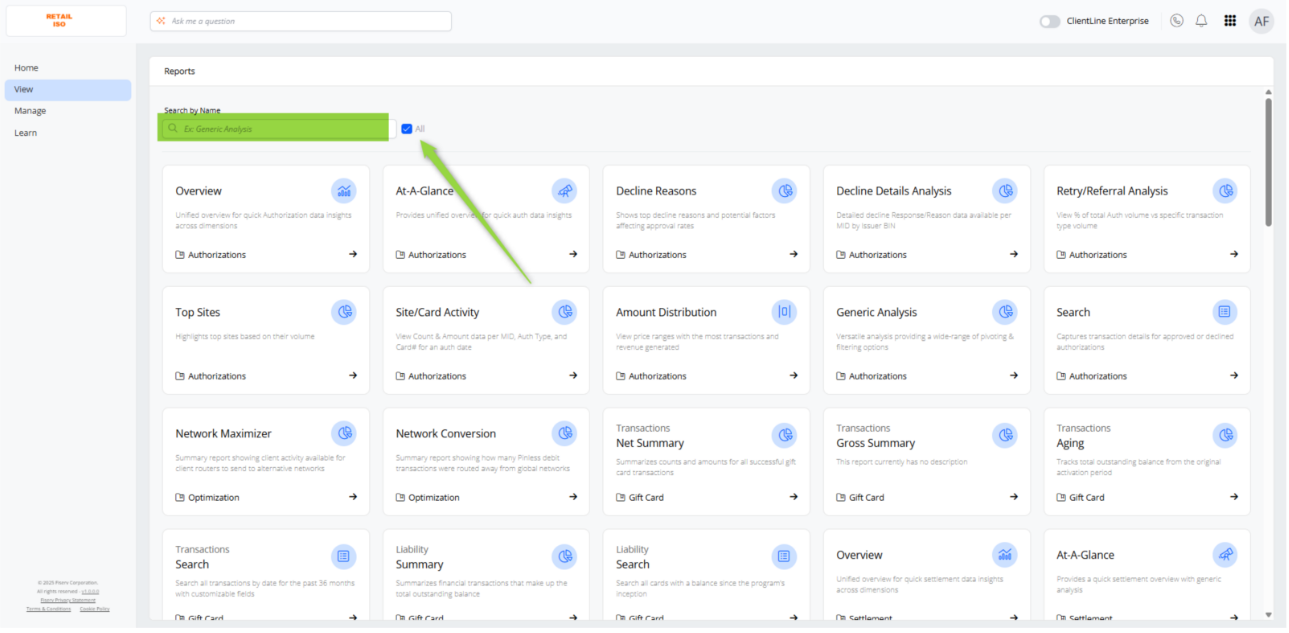1289x633 pixels.
Task: Click the Network Conversion pie icon
Action: (564, 433)
